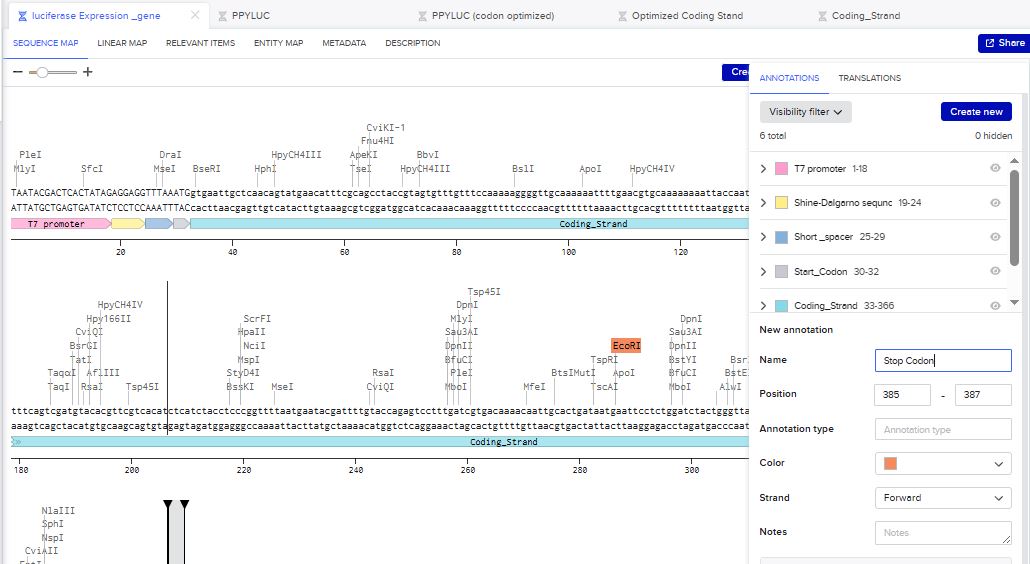Click the T7 promoter pink arrow annotation
The width and height of the screenshot is (1030, 564).
58,224
